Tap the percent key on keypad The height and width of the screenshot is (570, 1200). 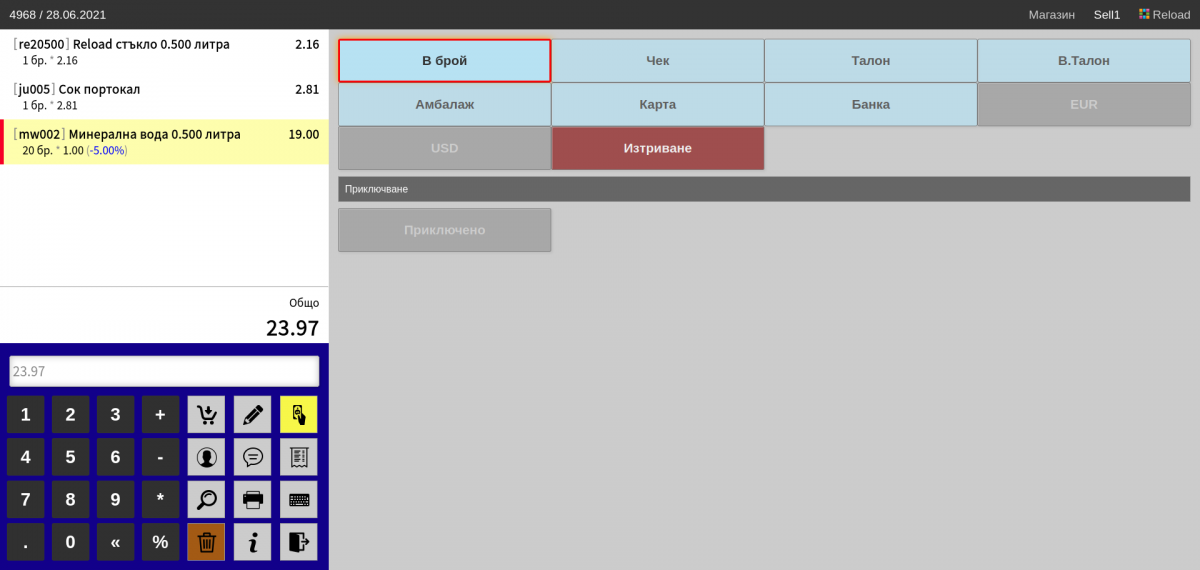coord(160,542)
